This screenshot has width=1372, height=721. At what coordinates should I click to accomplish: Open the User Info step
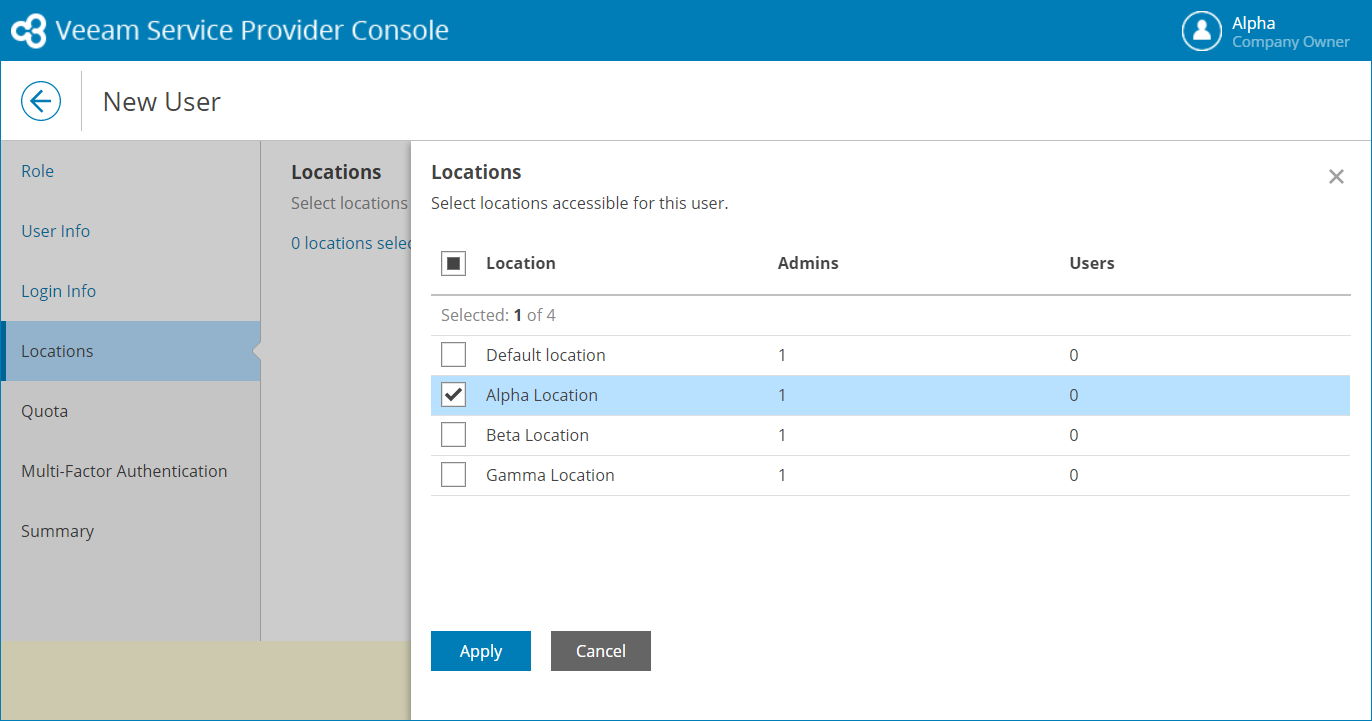(x=56, y=231)
